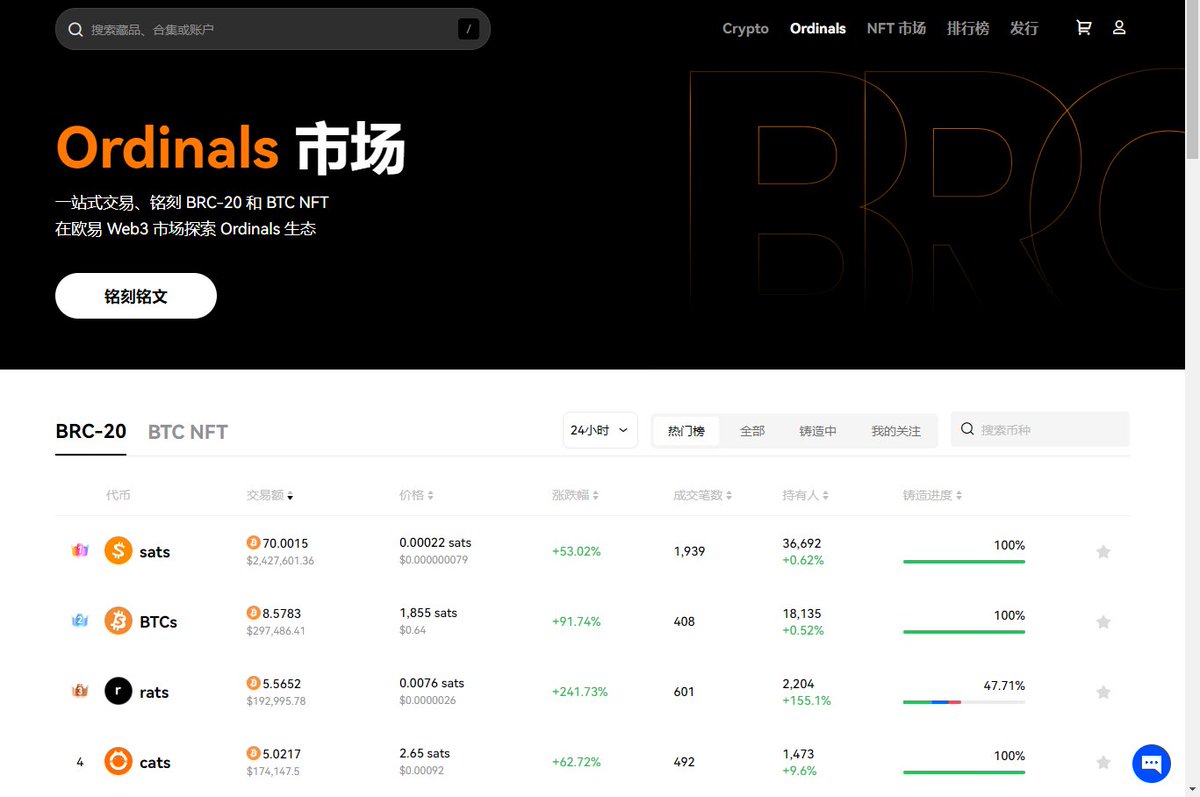Open the 排行榜 nav menu
Screen dimensions: 1200x797
pos(968,29)
